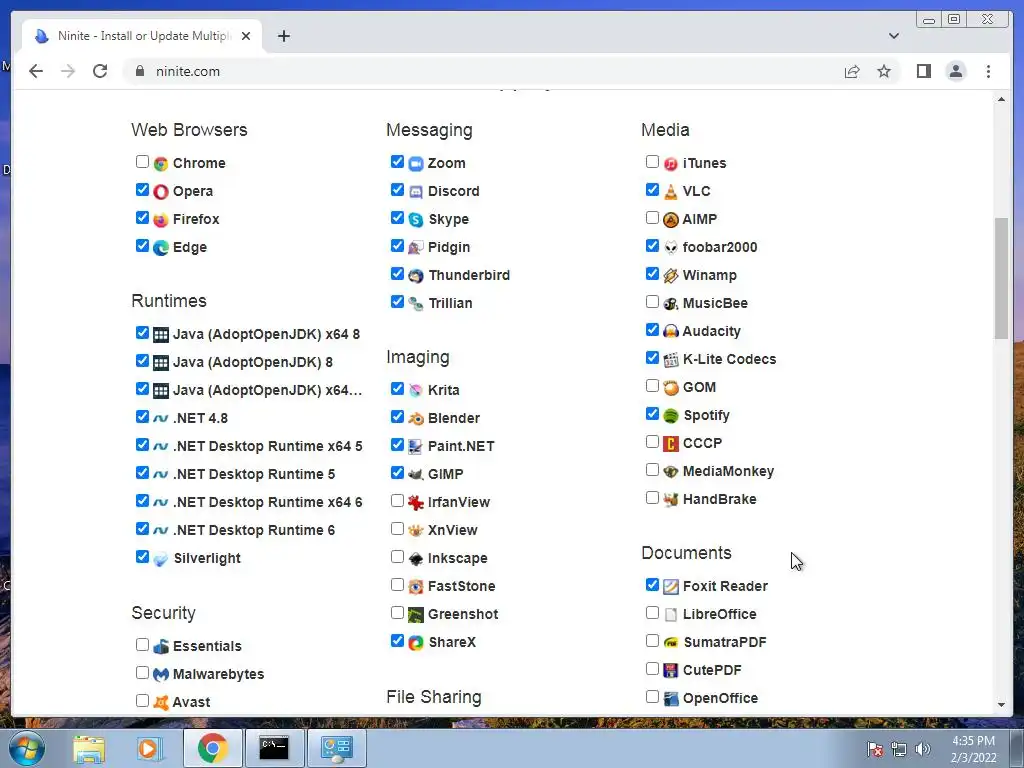Uncheck the .NET 4.8 checkbox

142,416
